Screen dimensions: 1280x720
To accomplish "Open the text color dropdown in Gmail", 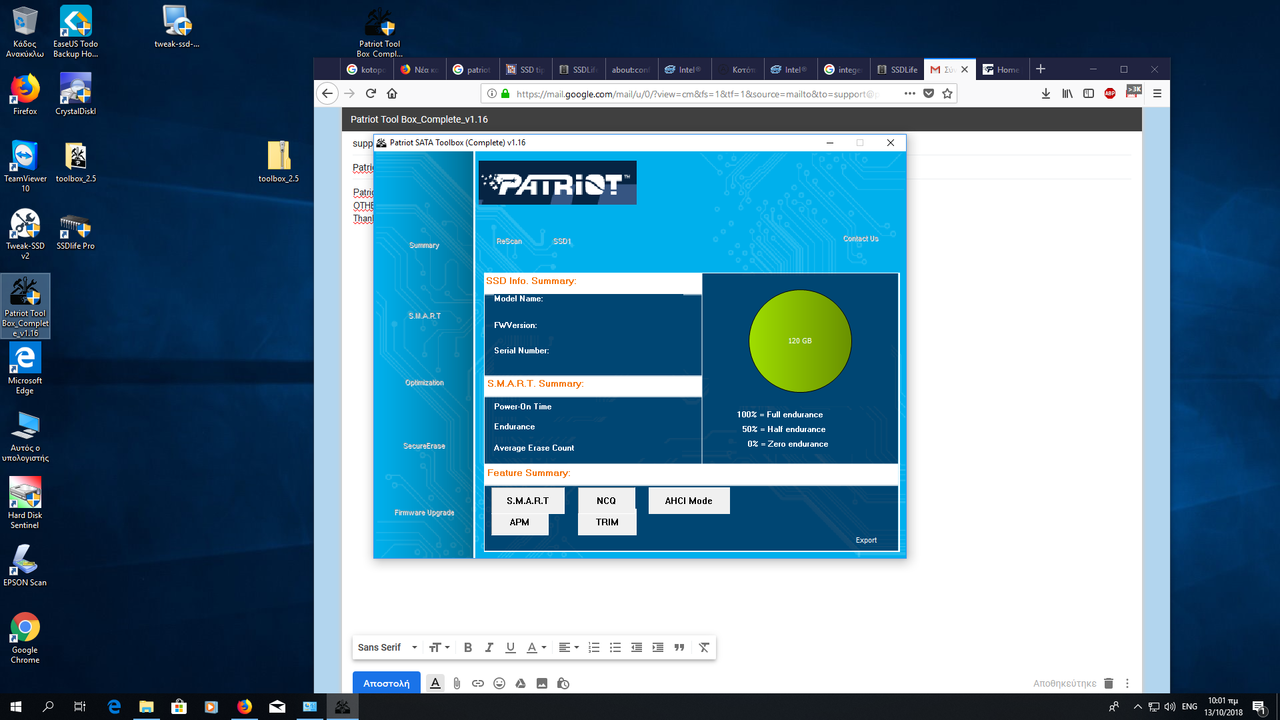I will pyautogui.click(x=536, y=648).
